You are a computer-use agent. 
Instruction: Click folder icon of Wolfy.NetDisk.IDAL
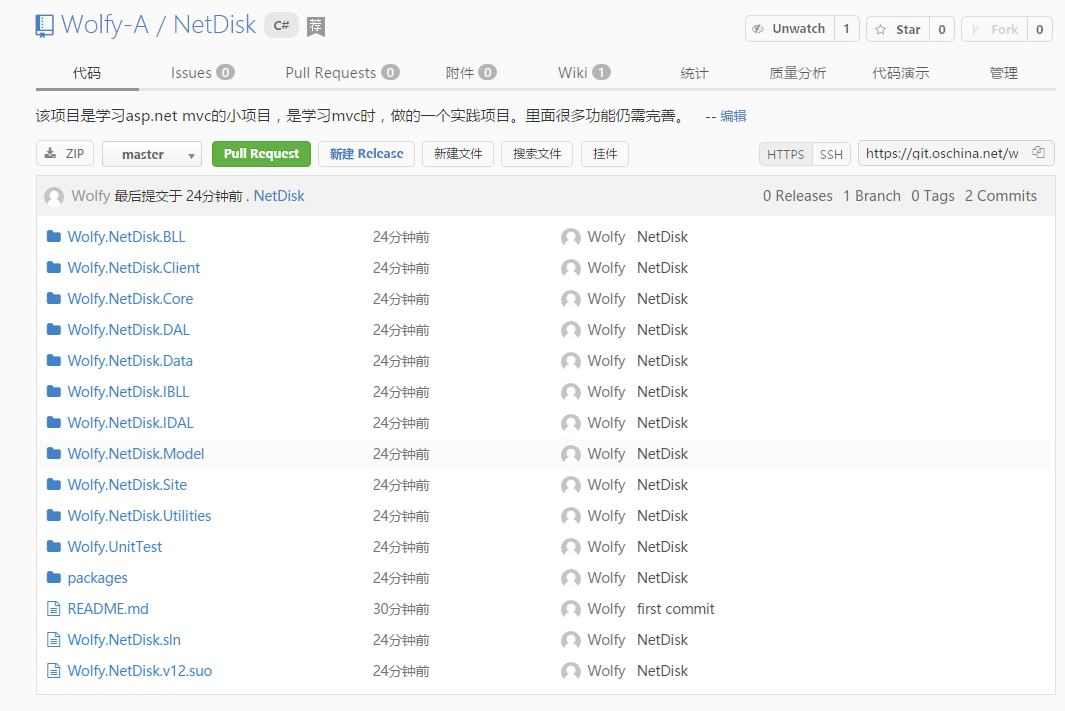(x=54, y=422)
